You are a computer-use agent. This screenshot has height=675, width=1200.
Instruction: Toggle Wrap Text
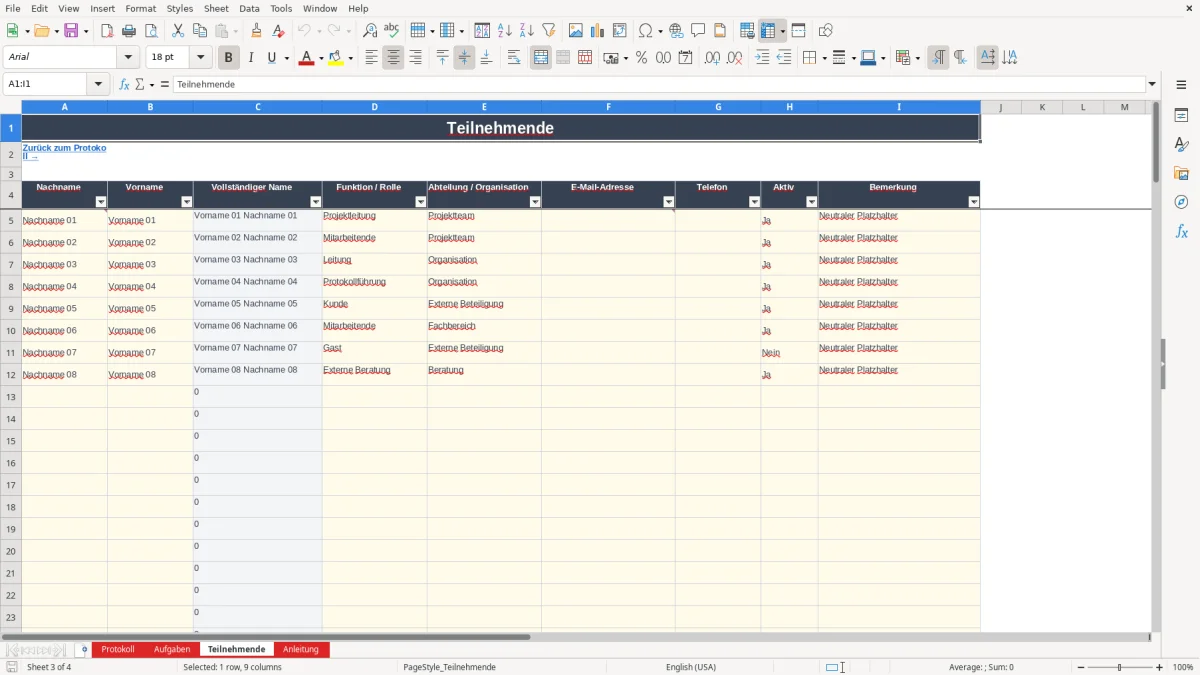coord(514,58)
